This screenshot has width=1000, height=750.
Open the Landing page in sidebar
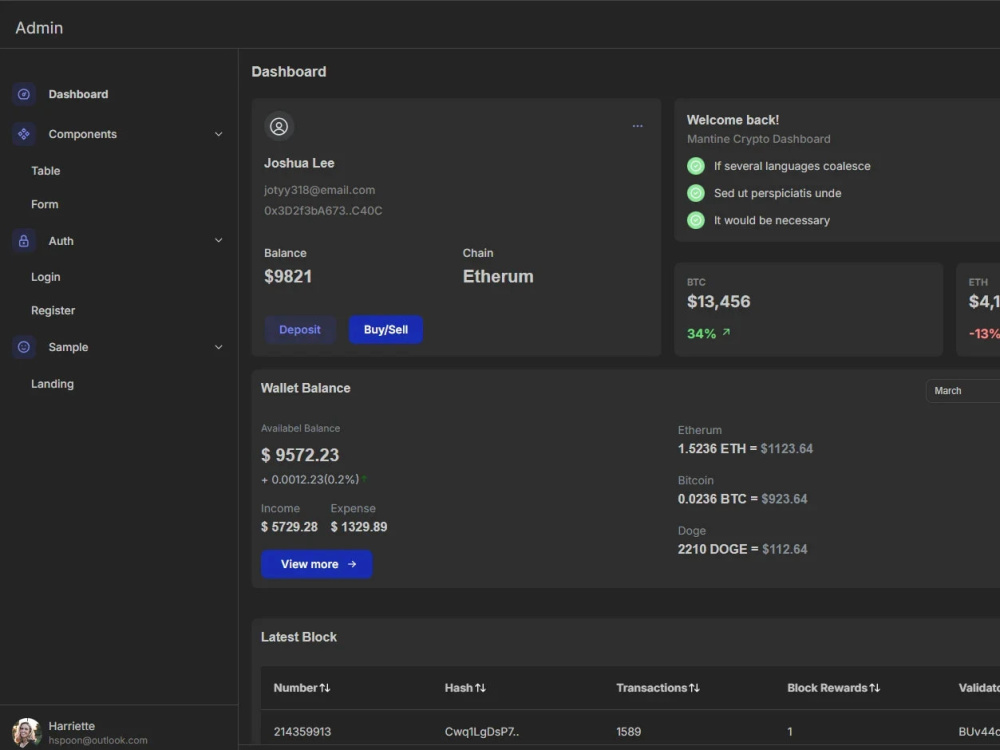click(x=52, y=384)
